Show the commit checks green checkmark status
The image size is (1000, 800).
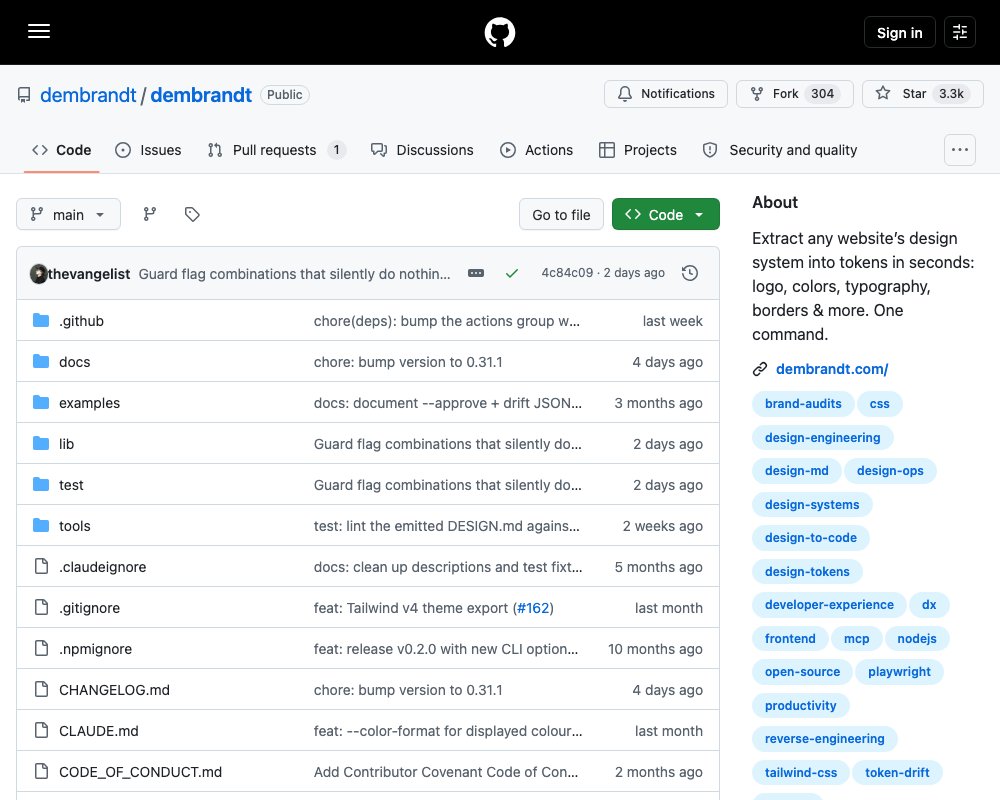(x=511, y=273)
